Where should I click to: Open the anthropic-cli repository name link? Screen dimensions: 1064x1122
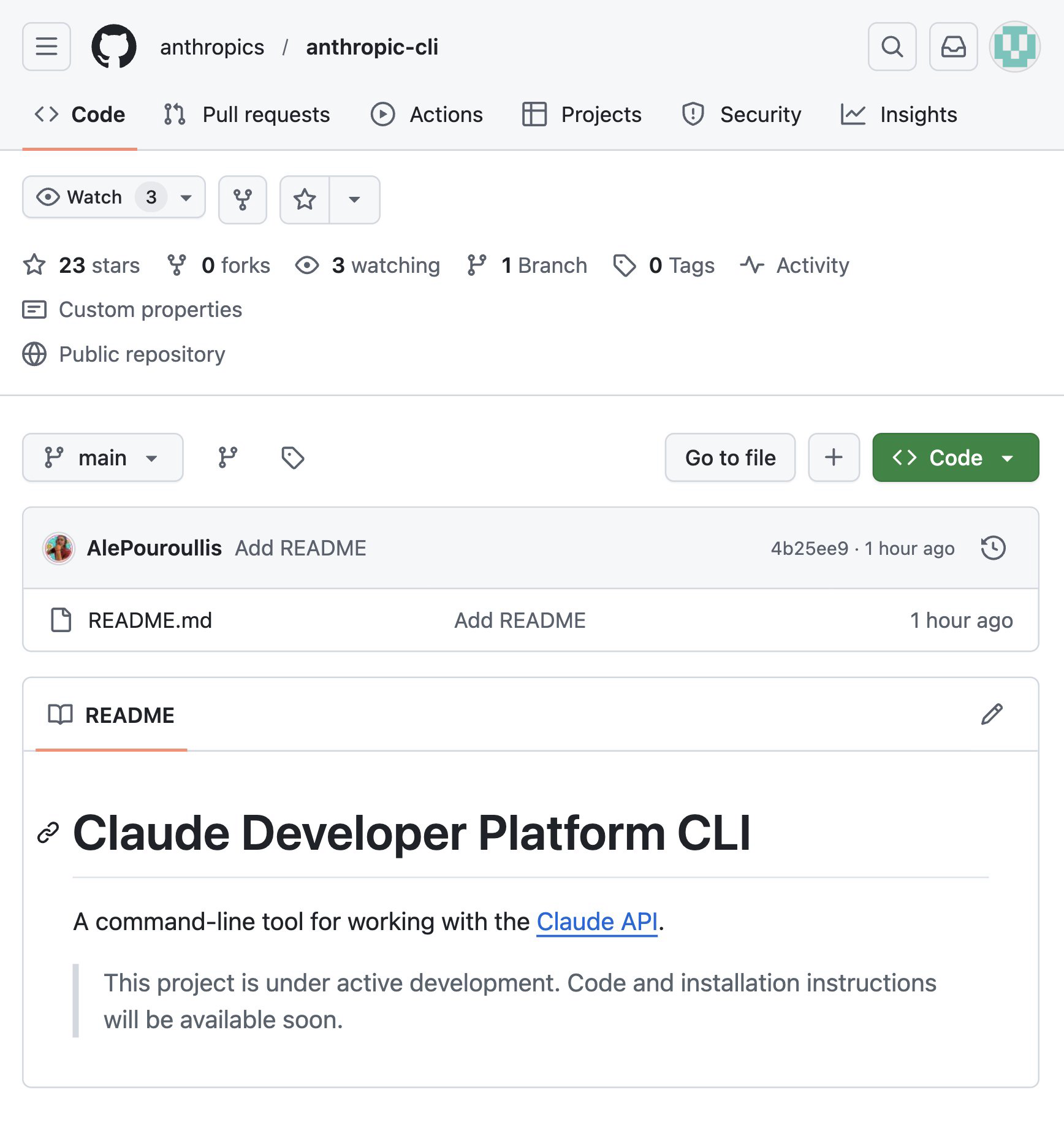coord(372,47)
